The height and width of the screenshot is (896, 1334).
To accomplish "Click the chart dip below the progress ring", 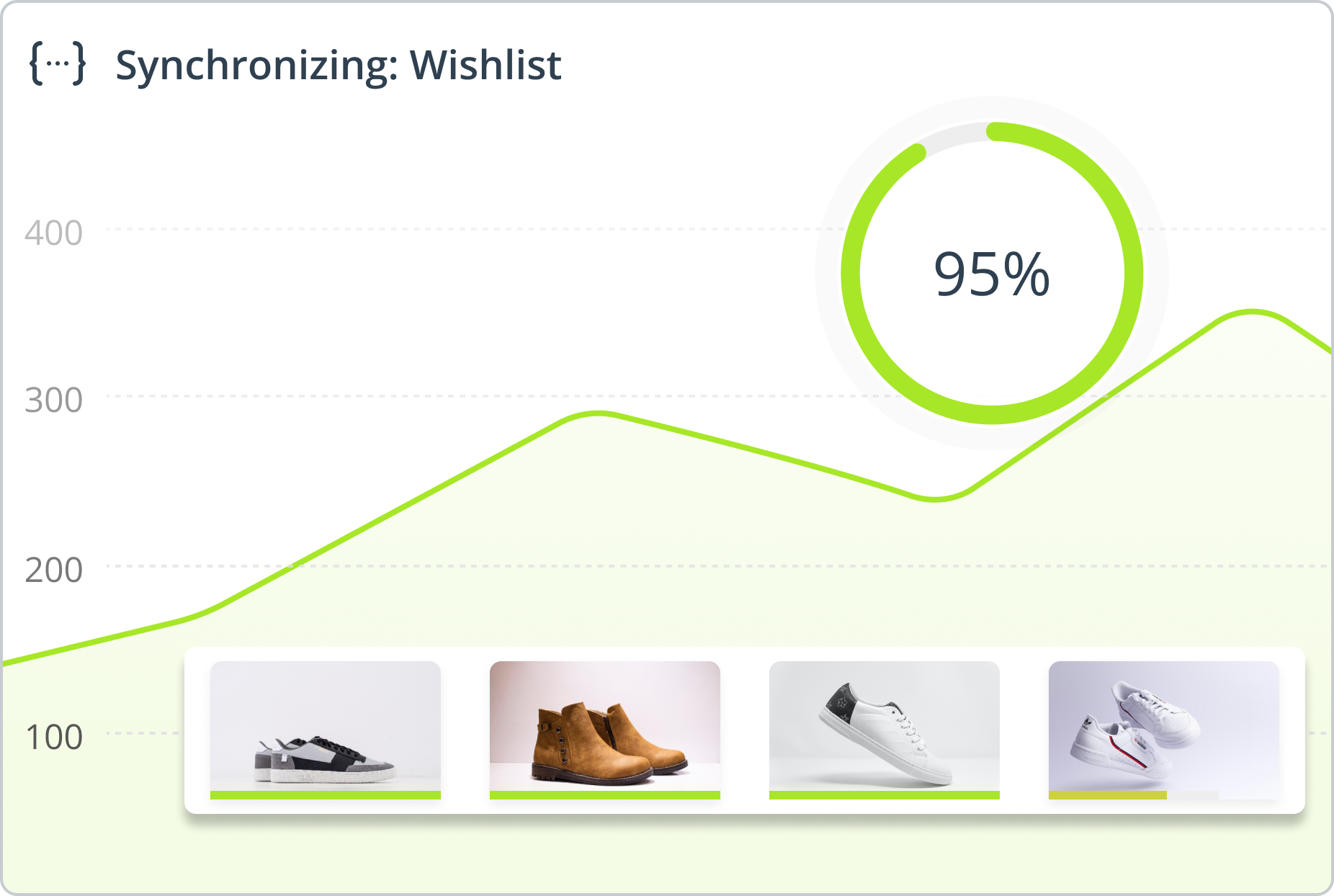I will pos(934,498).
